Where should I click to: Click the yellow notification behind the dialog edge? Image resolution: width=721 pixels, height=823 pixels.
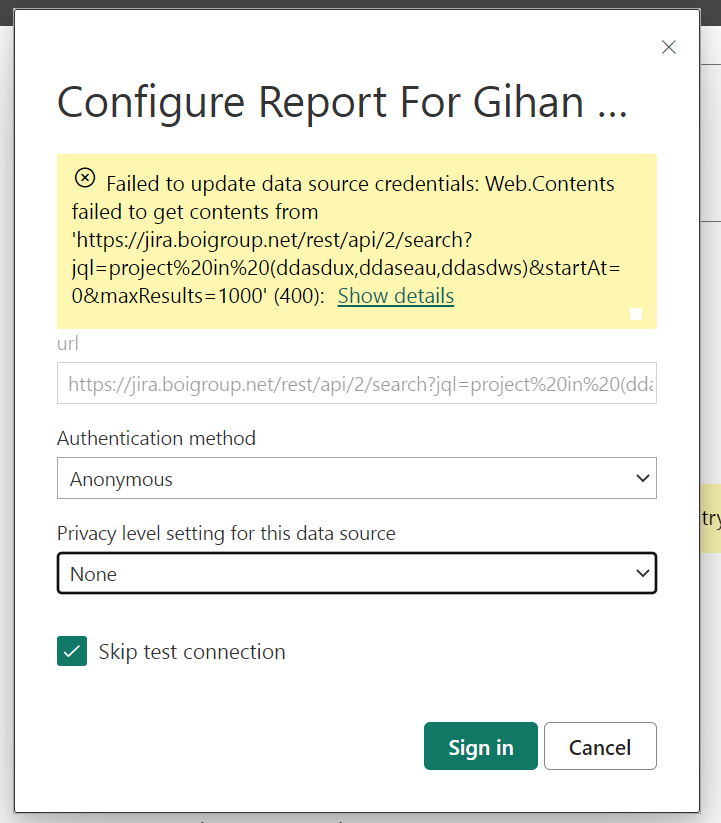click(711, 518)
